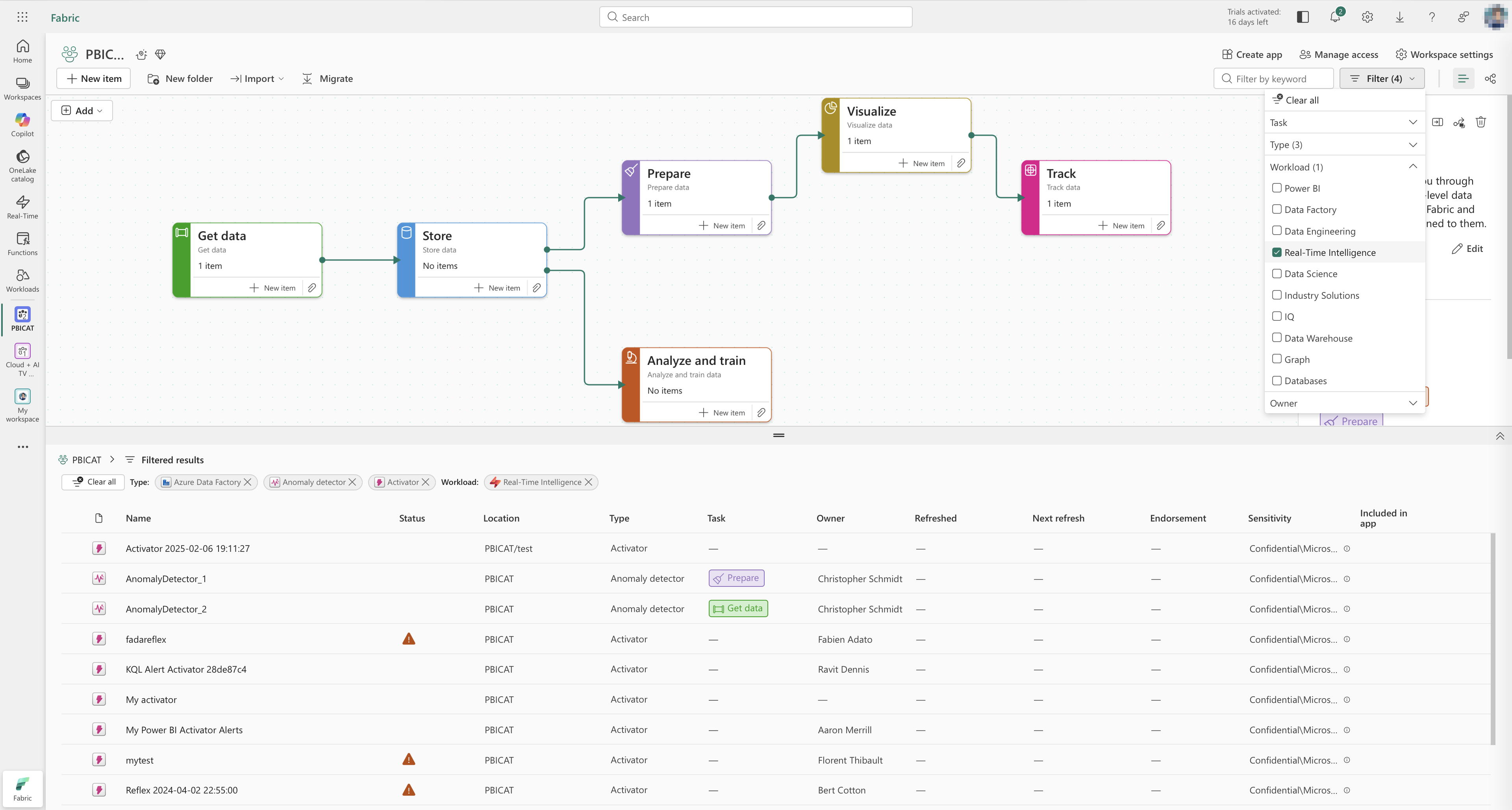The image size is (1512, 810).
Task: Click Create app
Action: [x=1252, y=55]
